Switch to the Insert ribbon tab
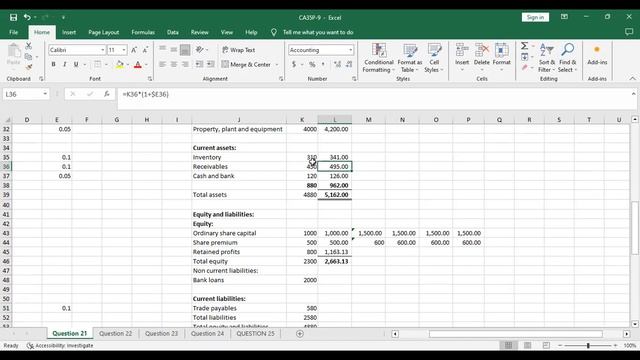This screenshot has width=640, height=360. point(69,32)
